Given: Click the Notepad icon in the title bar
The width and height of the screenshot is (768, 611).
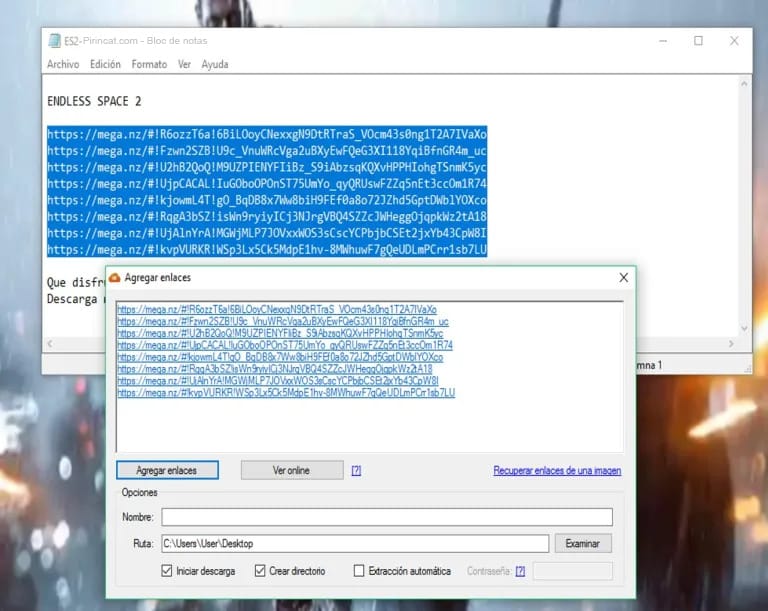Looking at the screenshot, I should 54,41.
